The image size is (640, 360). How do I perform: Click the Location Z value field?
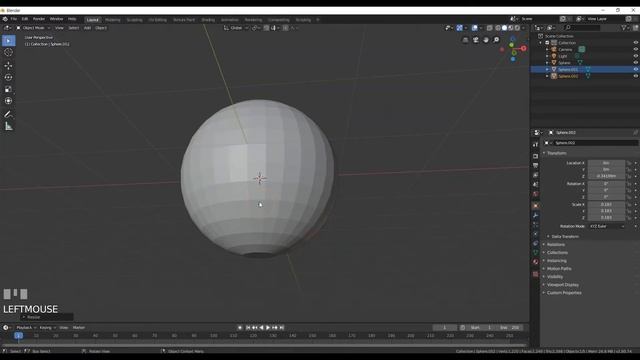[606, 176]
